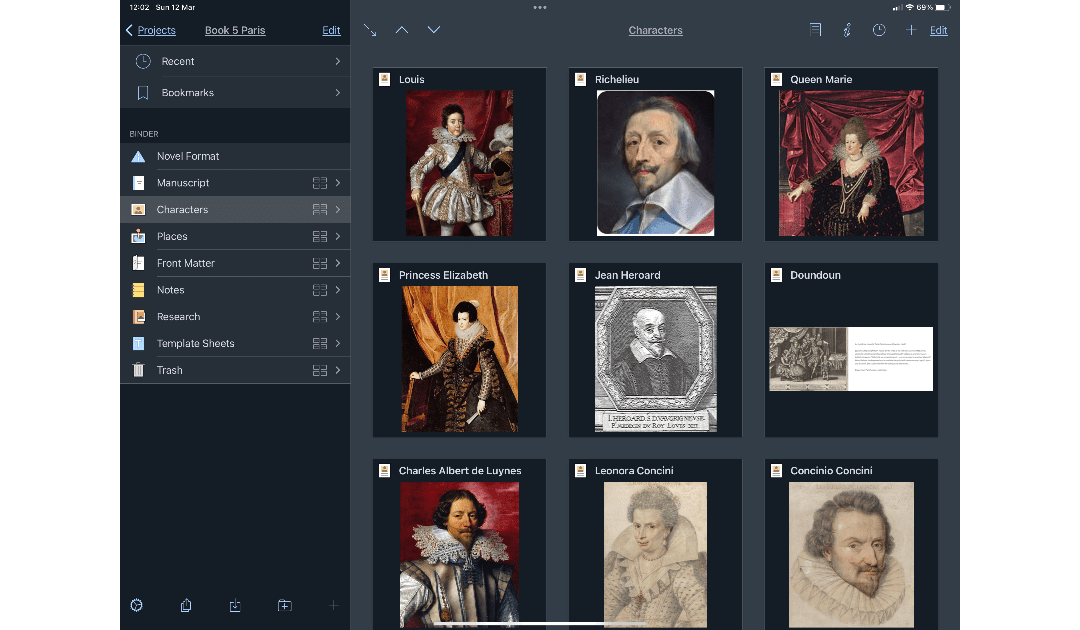Expand the Recent row chevron
The height and width of the screenshot is (630, 1080).
pos(338,61)
